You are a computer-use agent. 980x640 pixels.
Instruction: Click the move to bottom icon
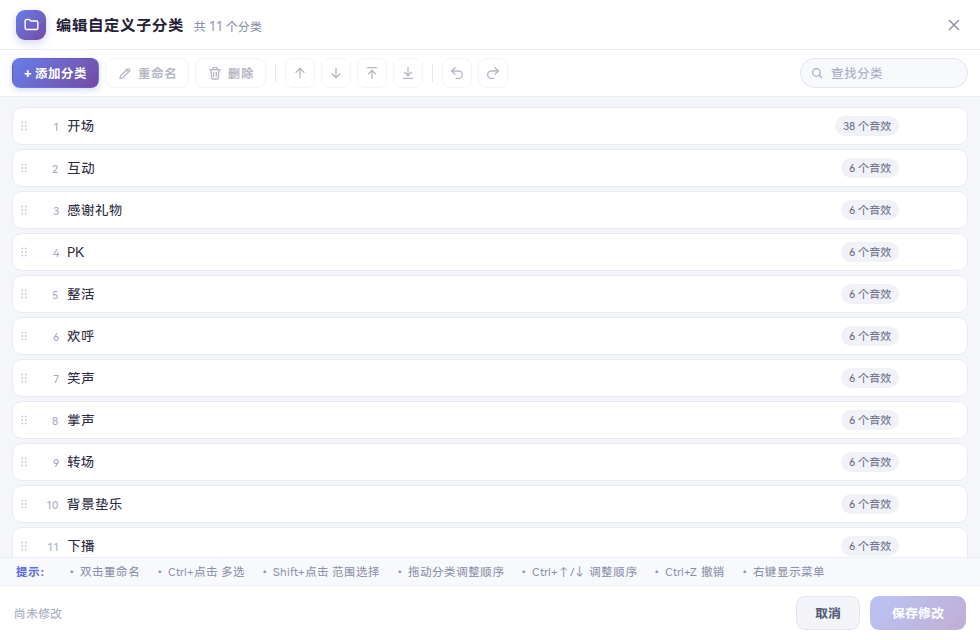click(x=408, y=73)
